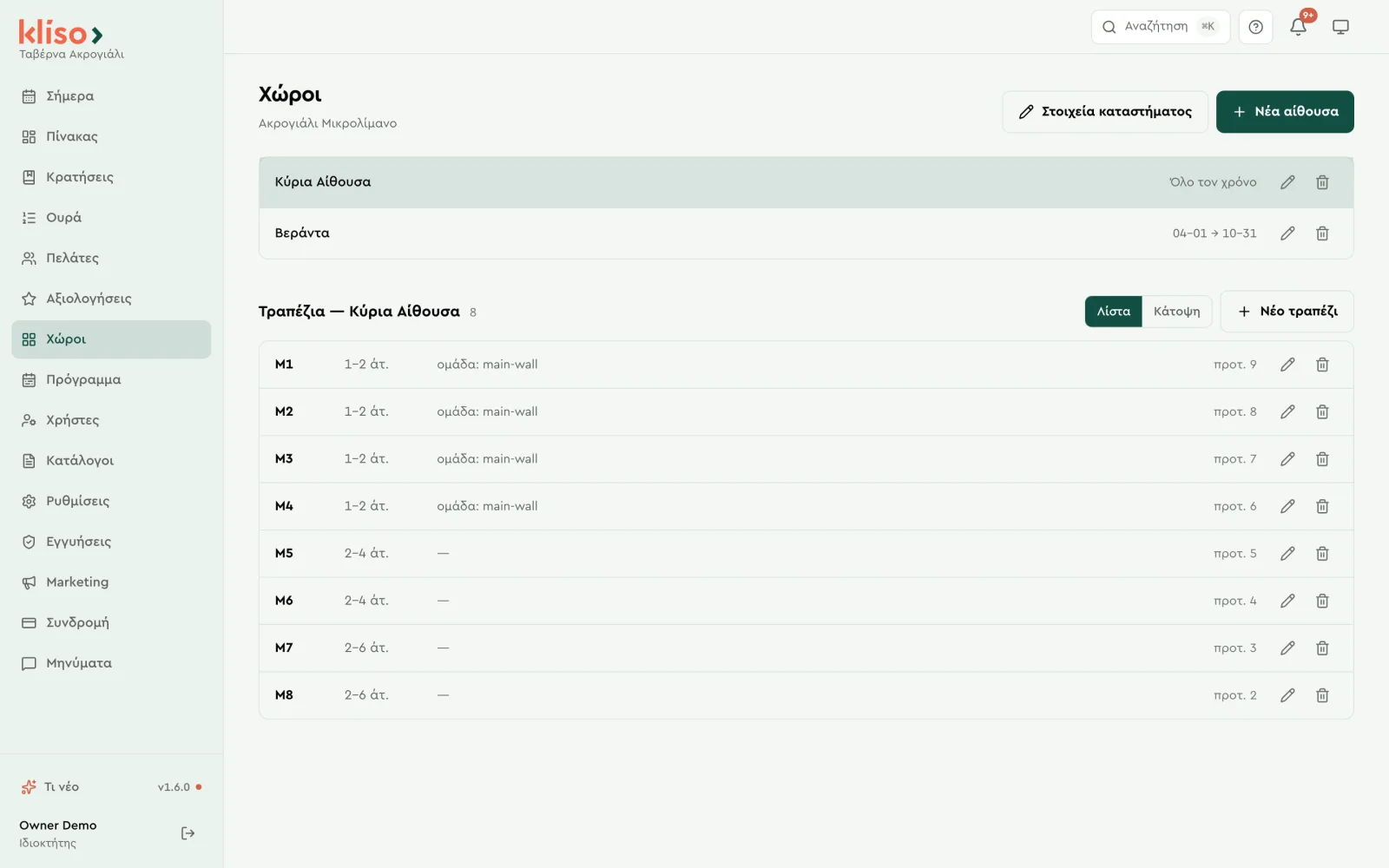Log out using the exit icon
The width and height of the screenshot is (1389, 868).
point(188,833)
